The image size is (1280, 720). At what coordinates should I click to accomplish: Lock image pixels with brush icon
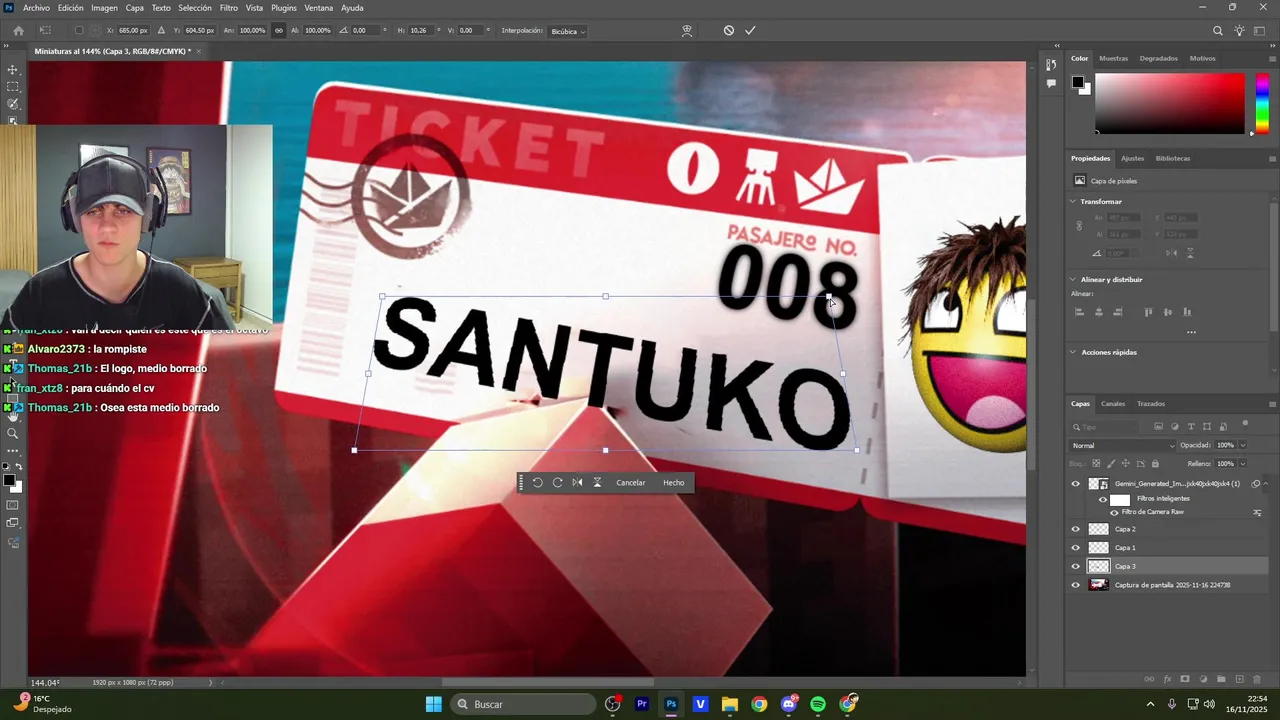click(x=1111, y=464)
